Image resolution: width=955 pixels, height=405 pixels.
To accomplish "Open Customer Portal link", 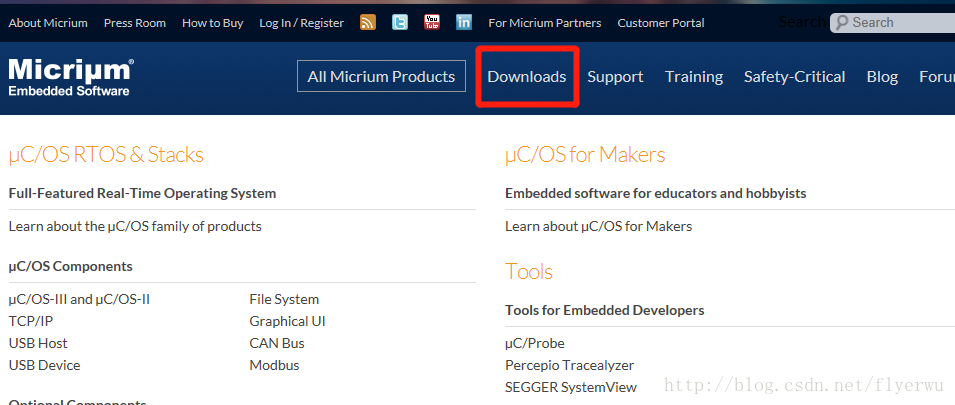I will click(x=661, y=23).
